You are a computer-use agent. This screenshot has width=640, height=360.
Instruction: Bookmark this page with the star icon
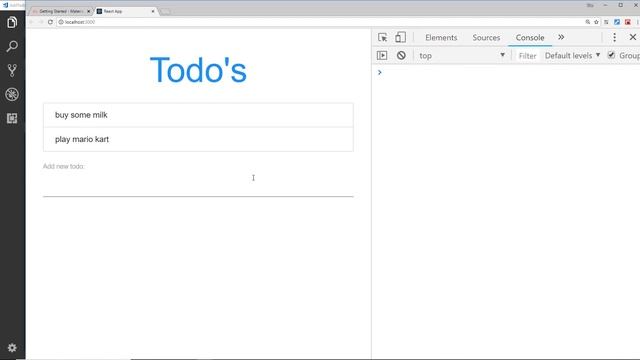click(x=596, y=22)
